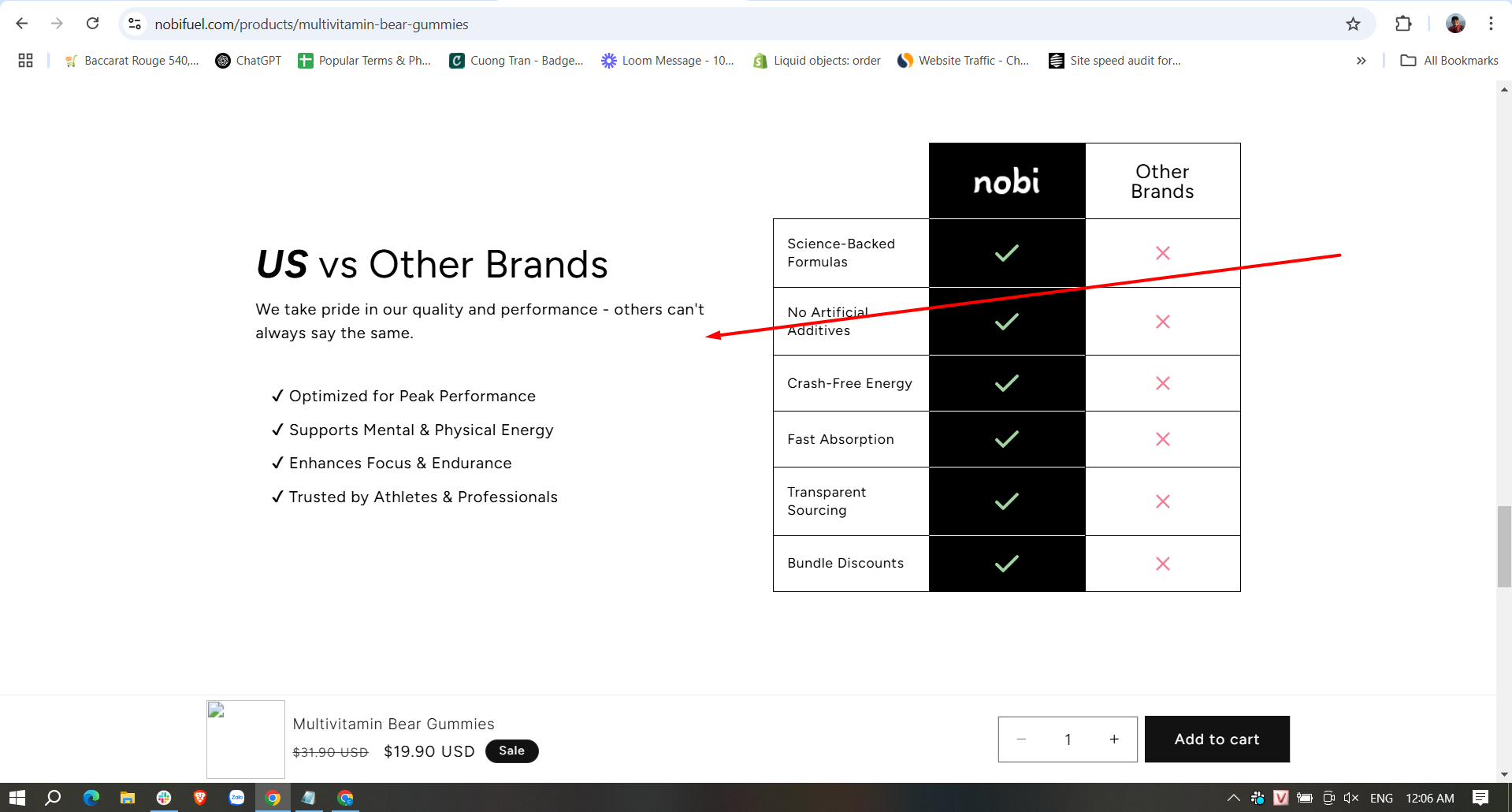Click the Other Brands column header
1512x812 pixels.
coord(1162,181)
